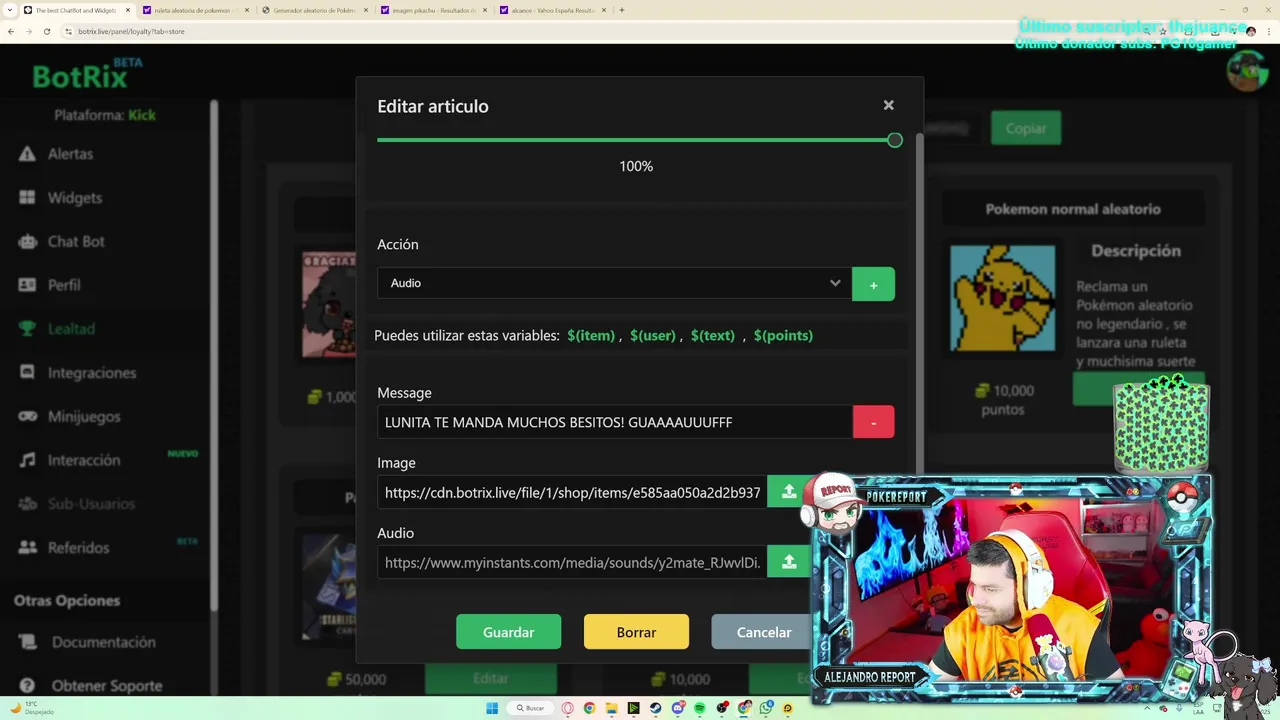Viewport: 1280px width, 720px height.
Task: Click the Interacción music note icon
Action: [27, 460]
